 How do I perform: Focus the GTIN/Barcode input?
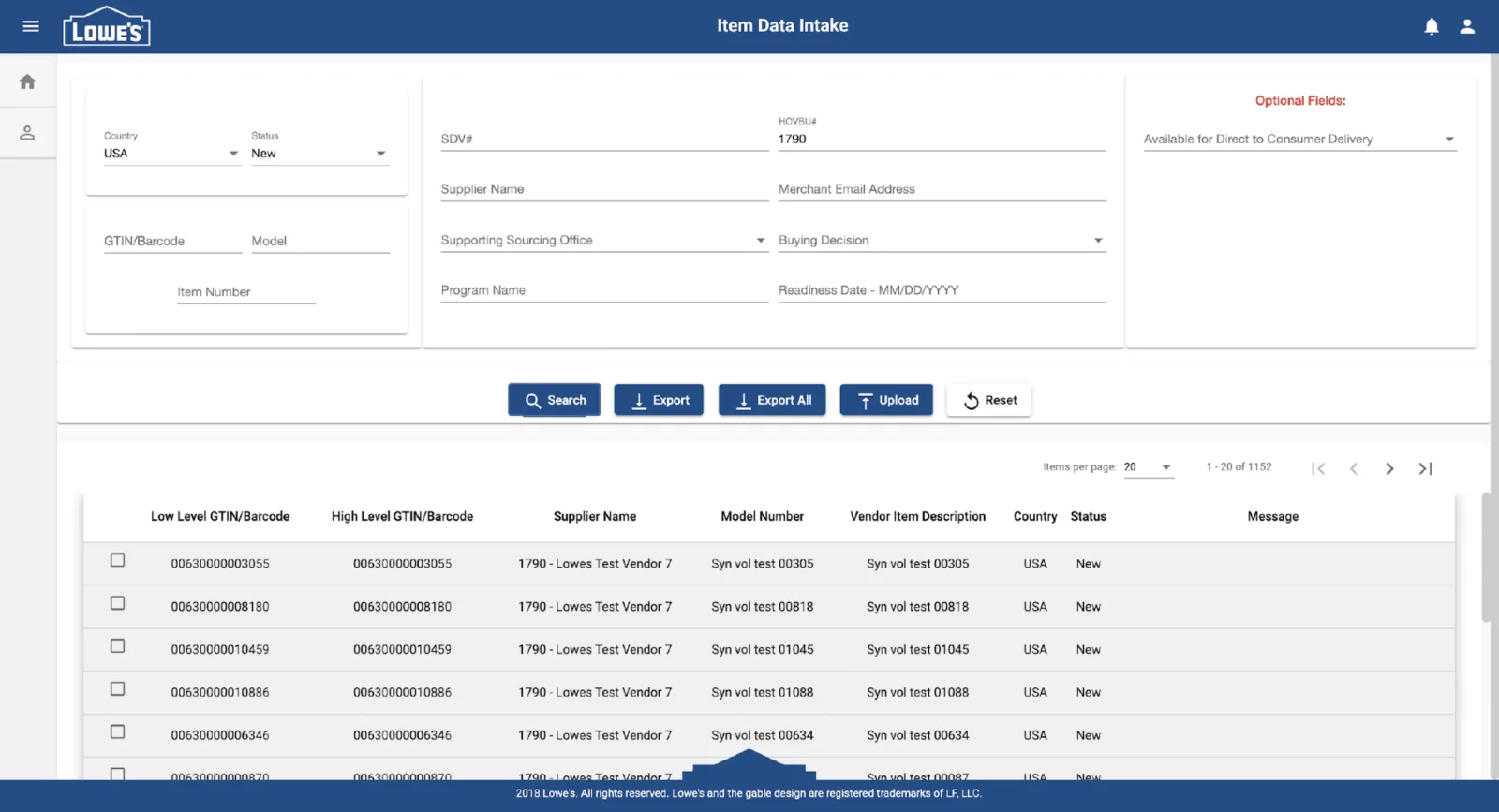[x=172, y=242]
